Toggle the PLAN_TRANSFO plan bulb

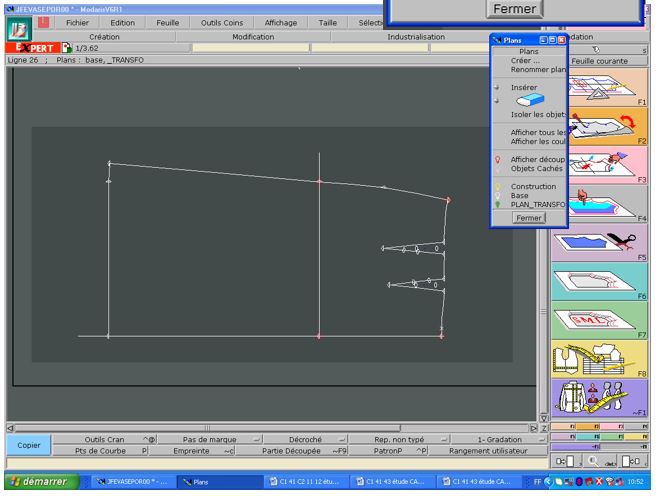coord(498,204)
